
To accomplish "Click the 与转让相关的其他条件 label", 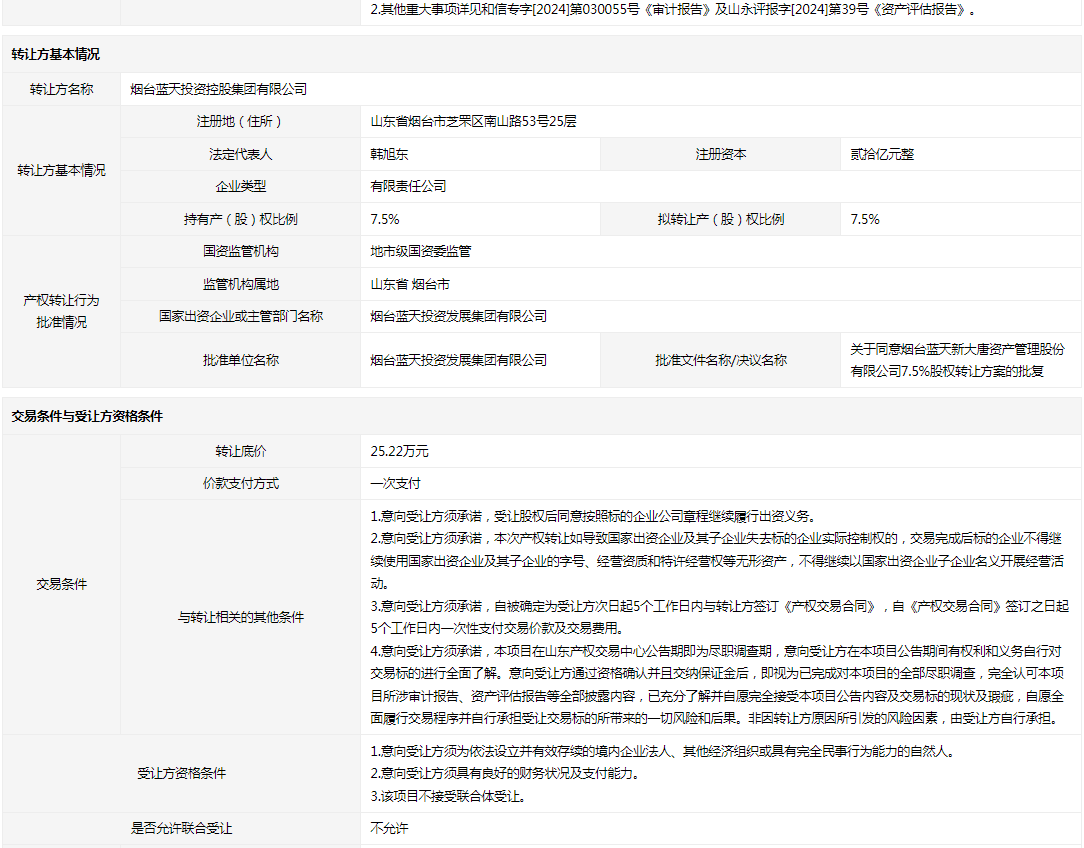I will click(241, 617).
